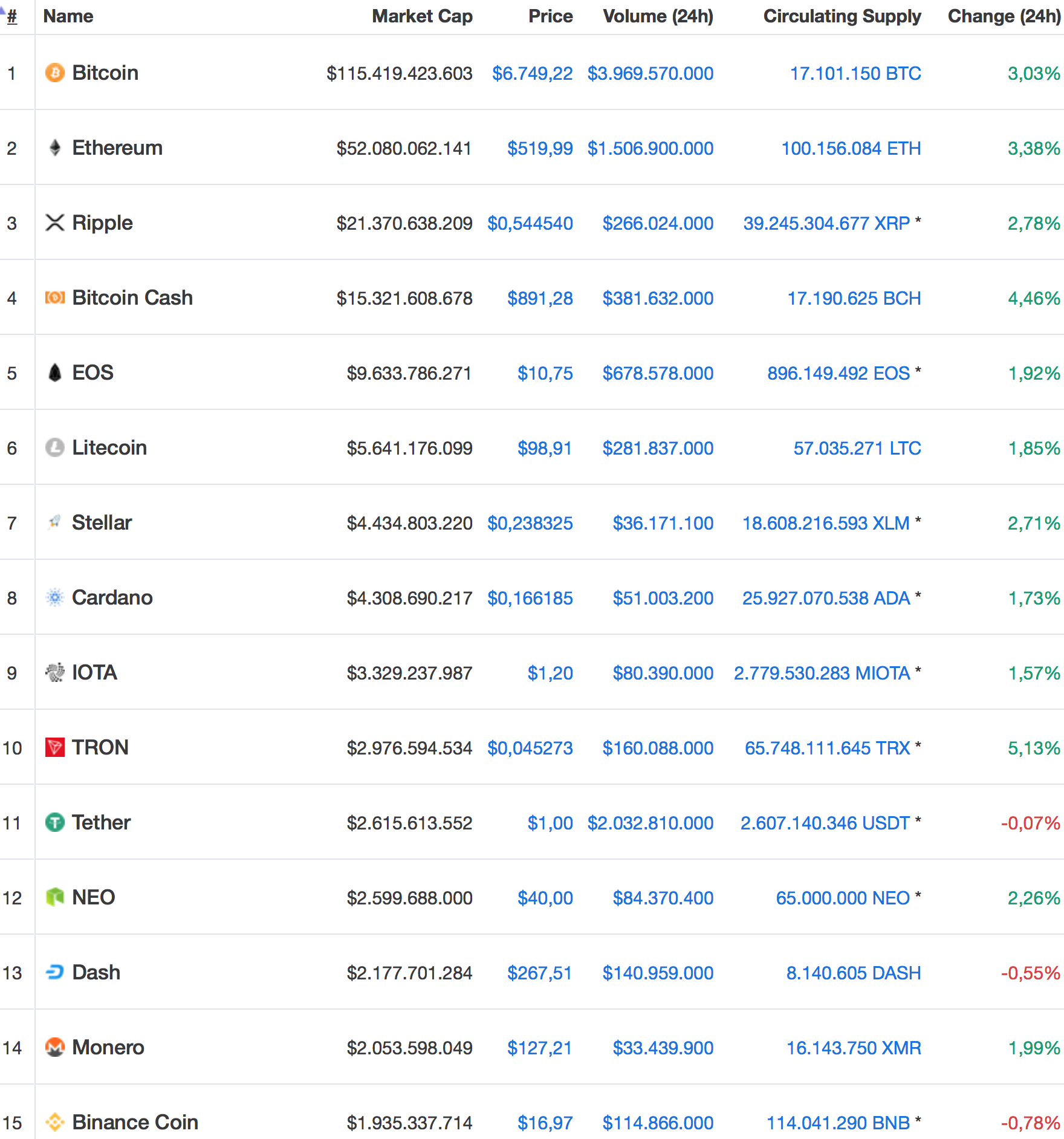
Task: Sort by Volume (24h) column header
Action: [658, 16]
